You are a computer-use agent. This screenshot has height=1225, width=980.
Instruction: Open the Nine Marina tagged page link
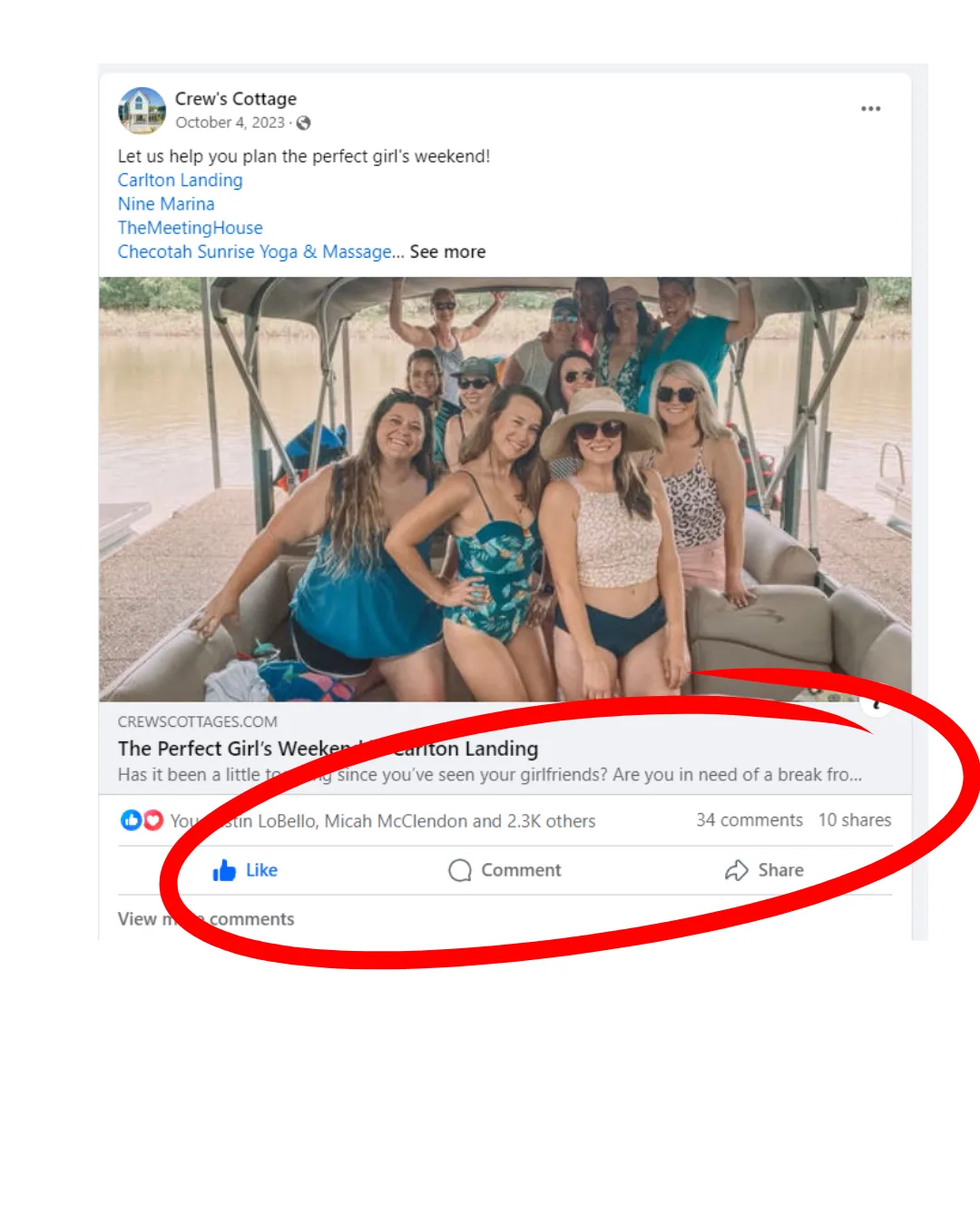(166, 204)
